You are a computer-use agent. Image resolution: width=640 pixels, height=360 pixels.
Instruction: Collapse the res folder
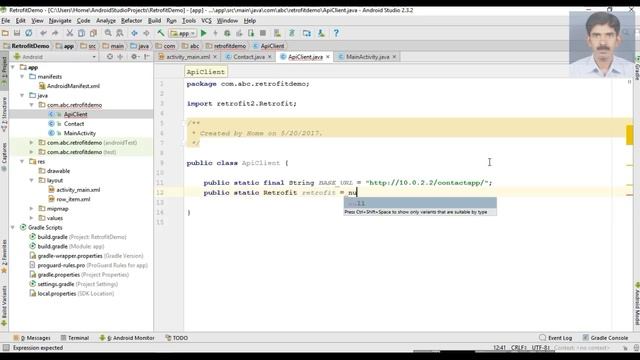click(x=22, y=162)
